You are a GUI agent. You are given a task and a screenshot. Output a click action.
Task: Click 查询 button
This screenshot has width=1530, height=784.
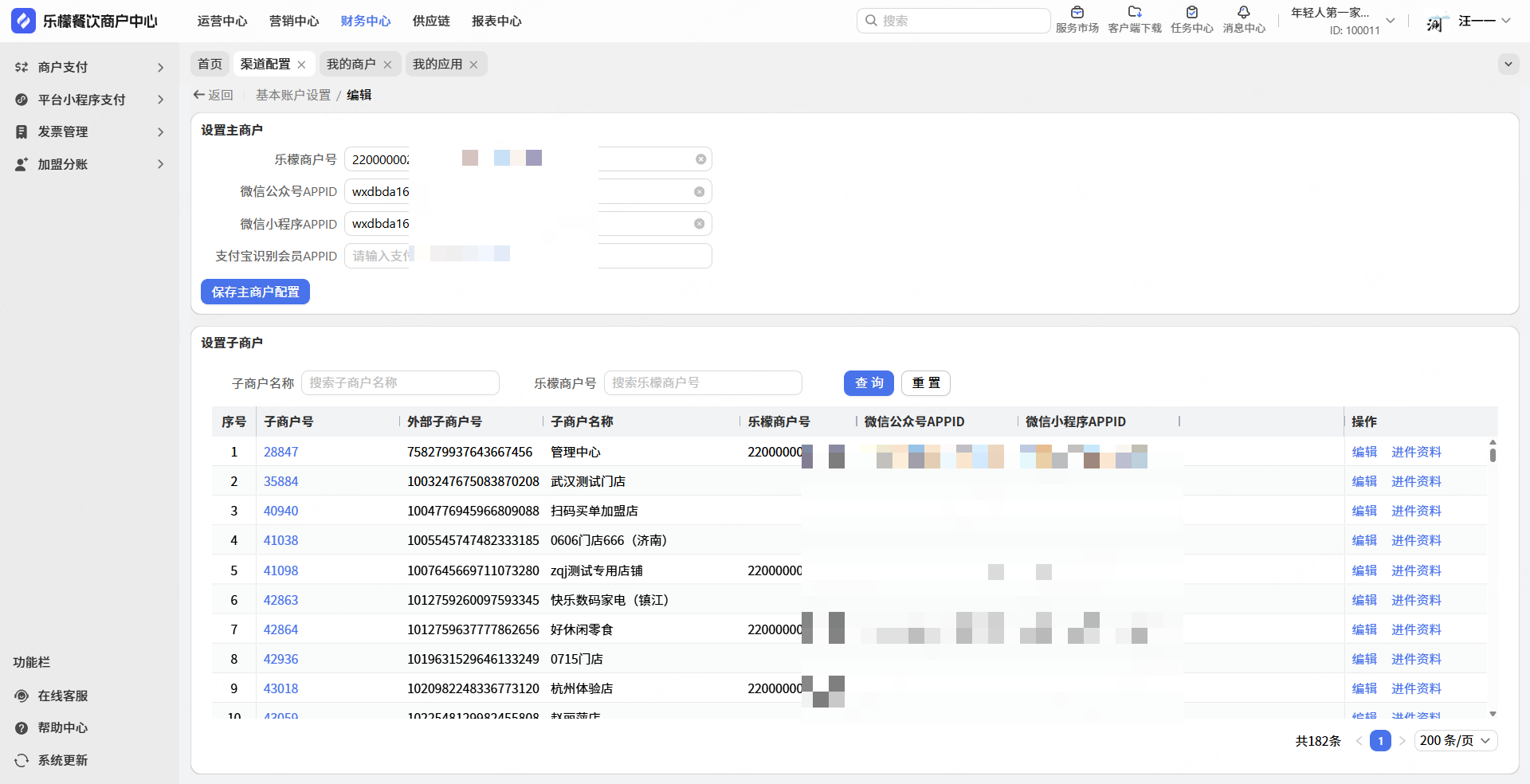(x=869, y=383)
